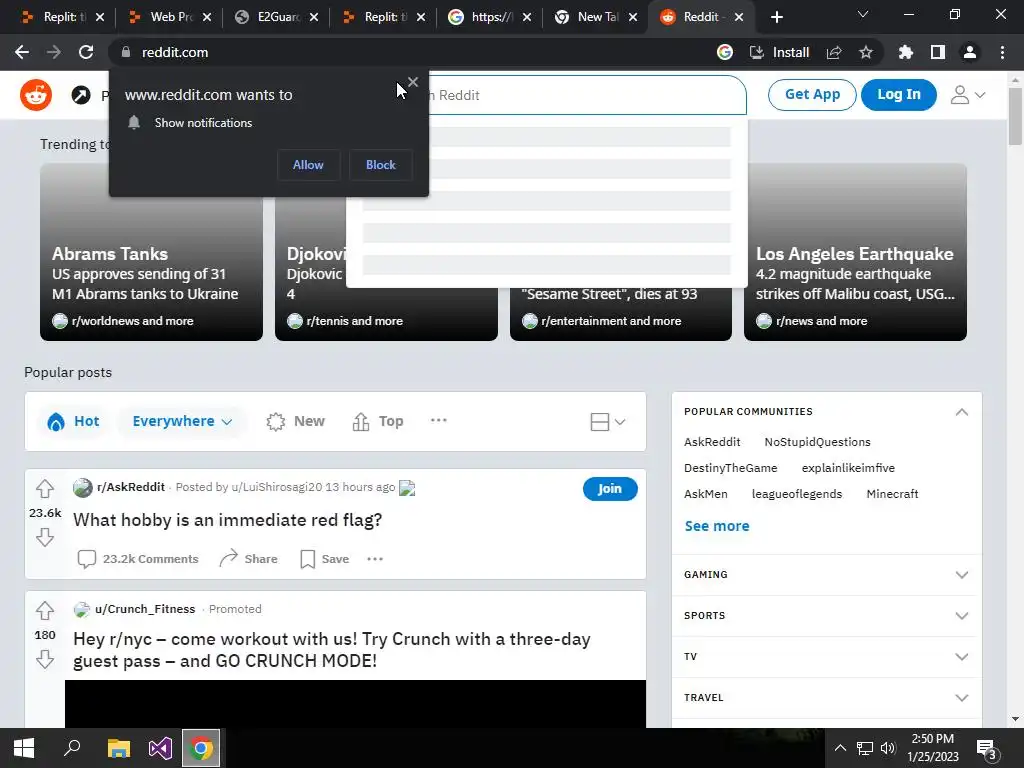Click the Search Reddit input field

[x=586, y=95]
